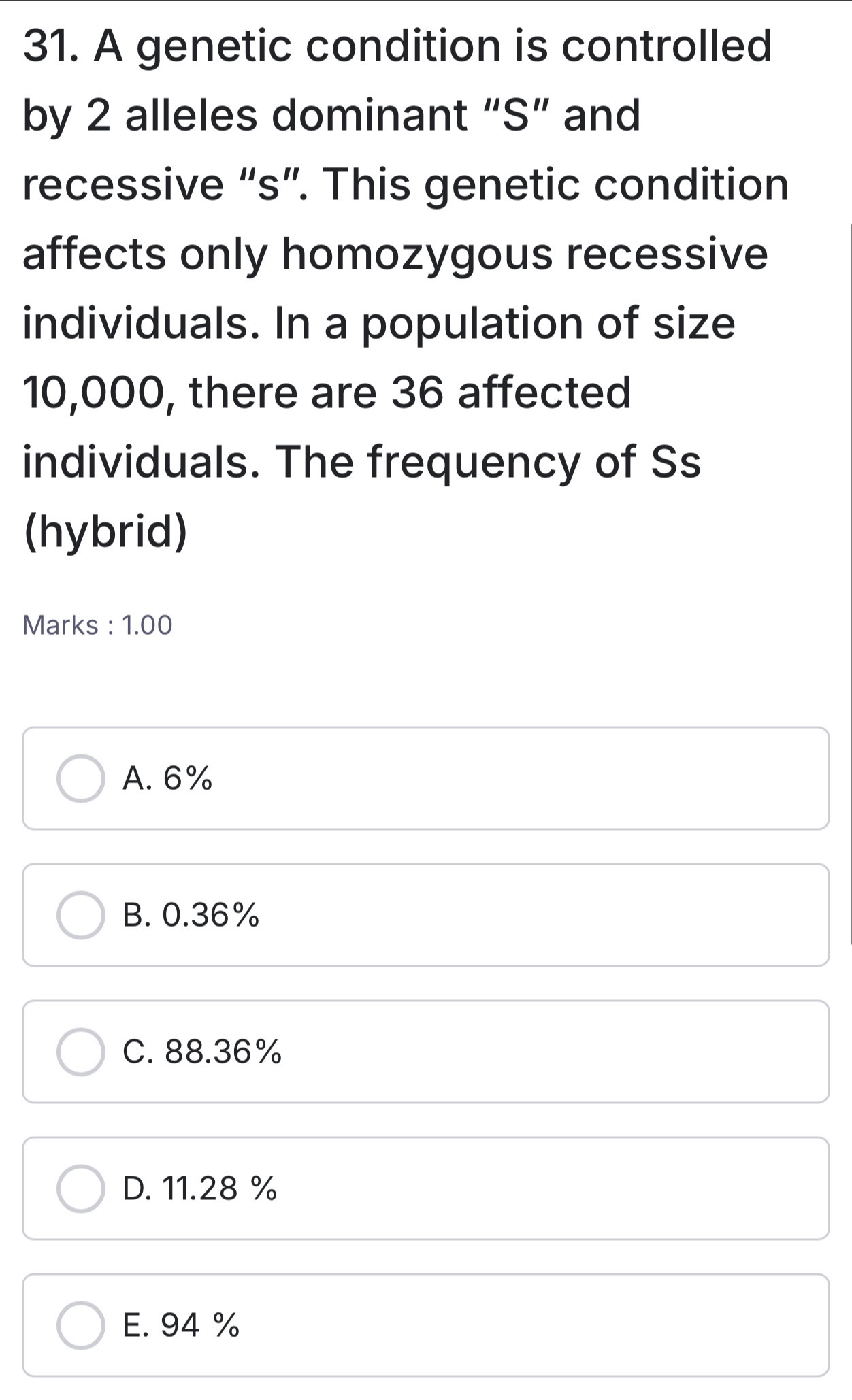Click the word "(hybrid)" in the question
Viewport: 852px width, 1400px height.
pyautogui.click(x=105, y=531)
